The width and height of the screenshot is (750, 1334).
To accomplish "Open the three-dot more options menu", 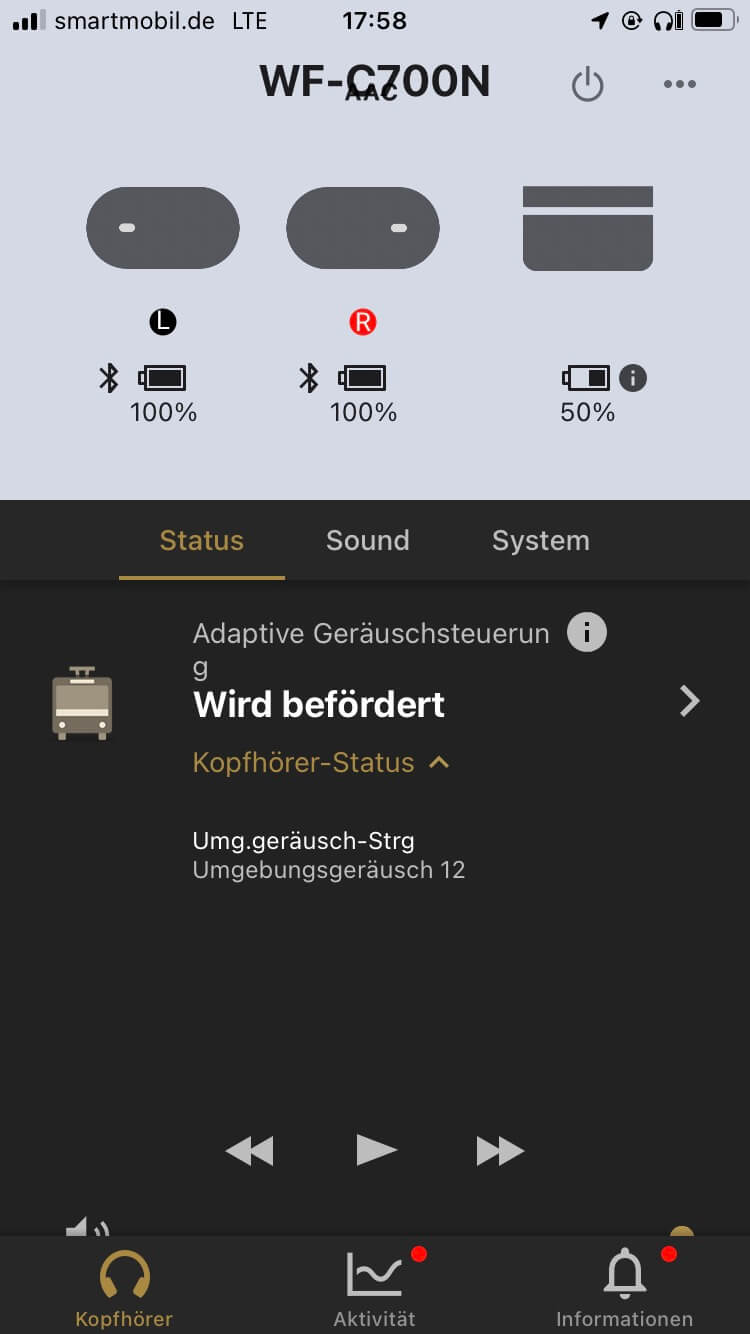I will (x=679, y=85).
